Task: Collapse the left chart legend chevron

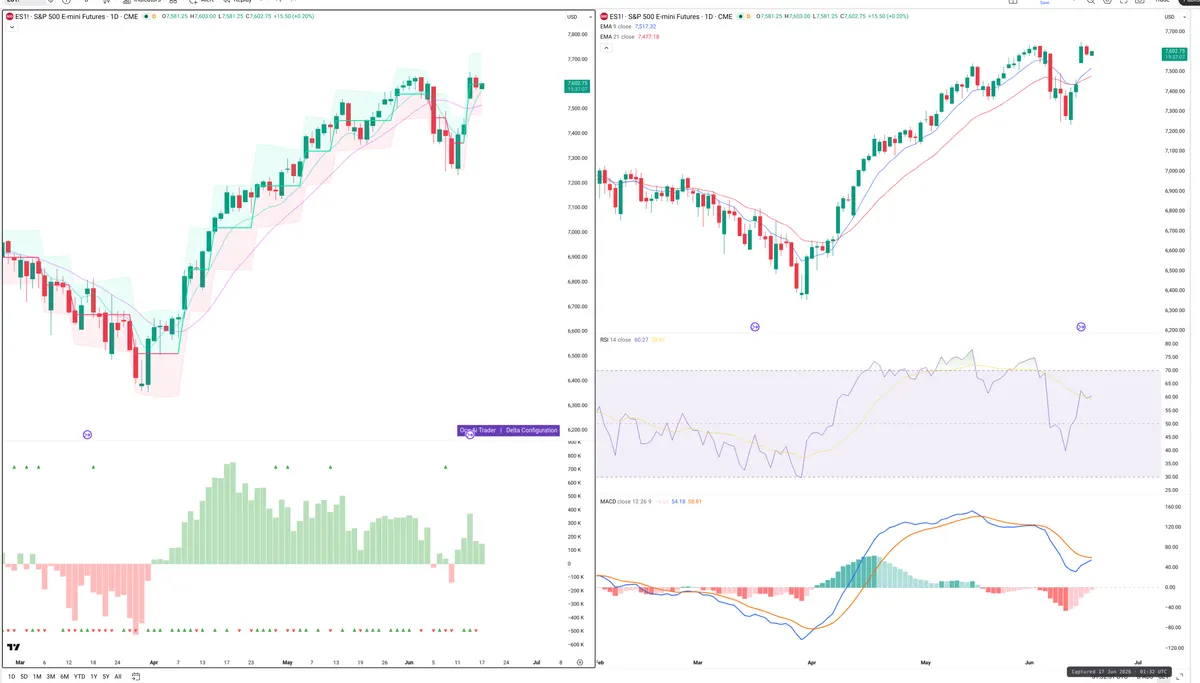Action: (11, 27)
